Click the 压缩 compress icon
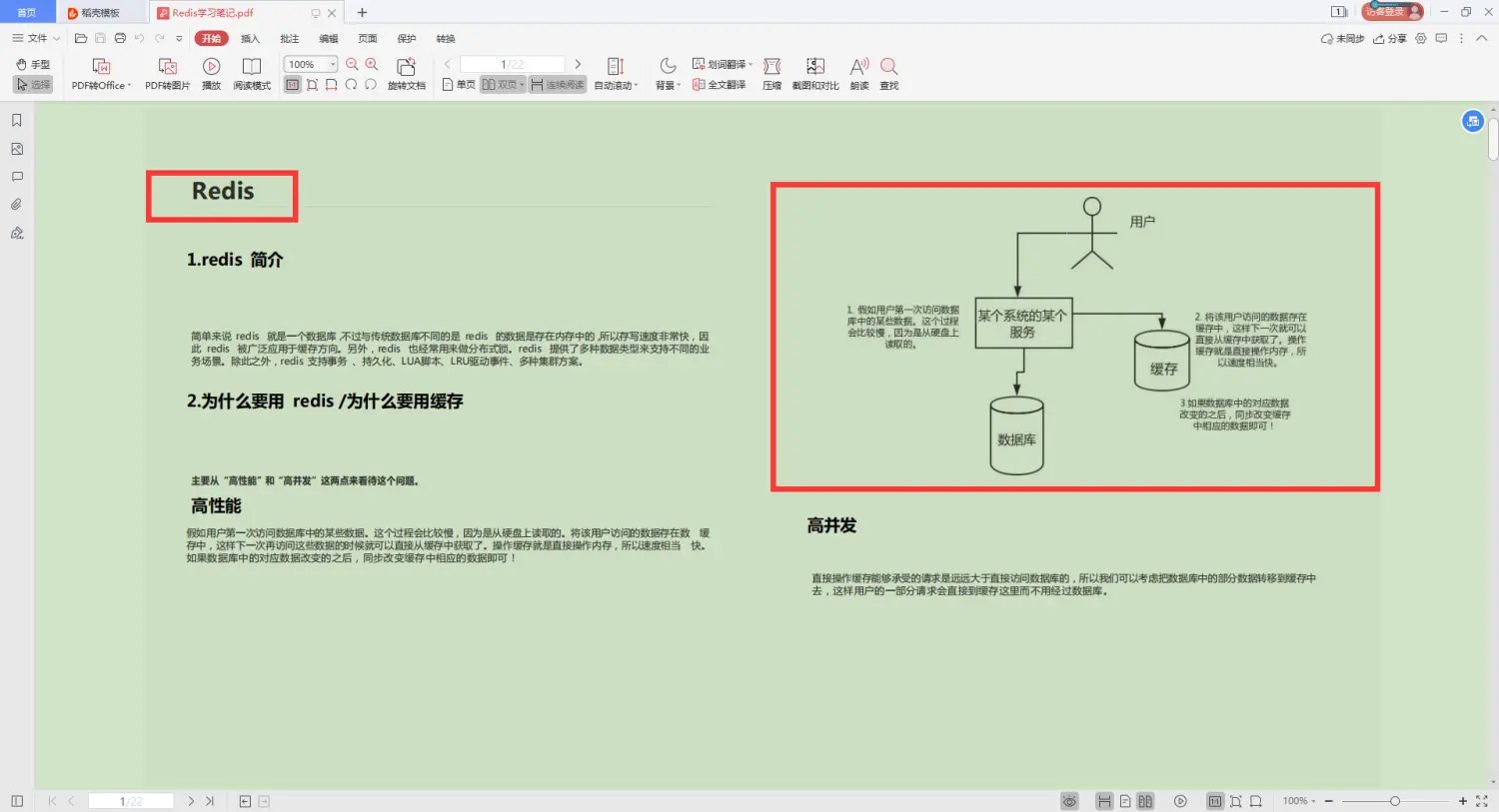The height and width of the screenshot is (812, 1499). click(771, 74)
